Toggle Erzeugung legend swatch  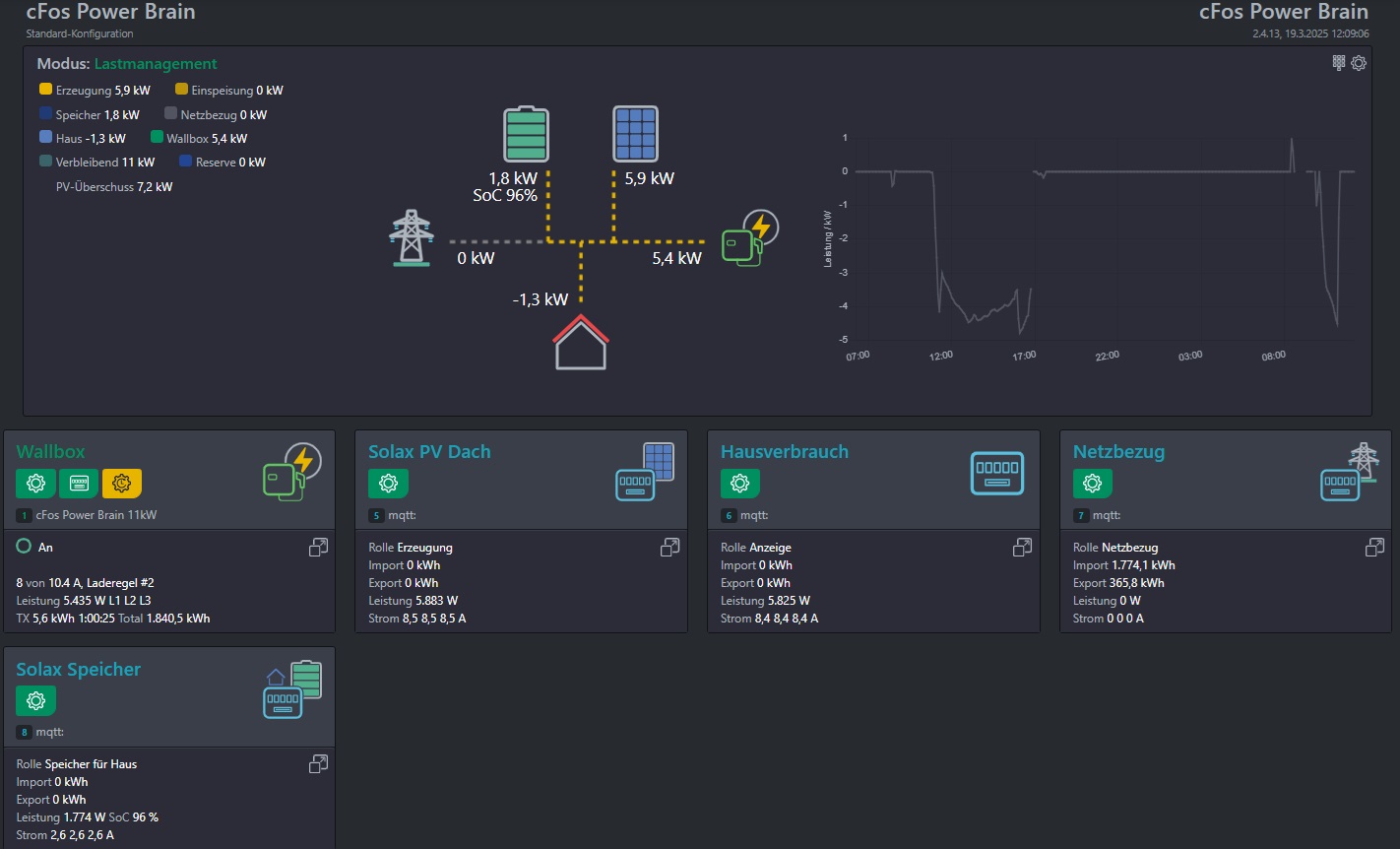[x=45, y=90]
